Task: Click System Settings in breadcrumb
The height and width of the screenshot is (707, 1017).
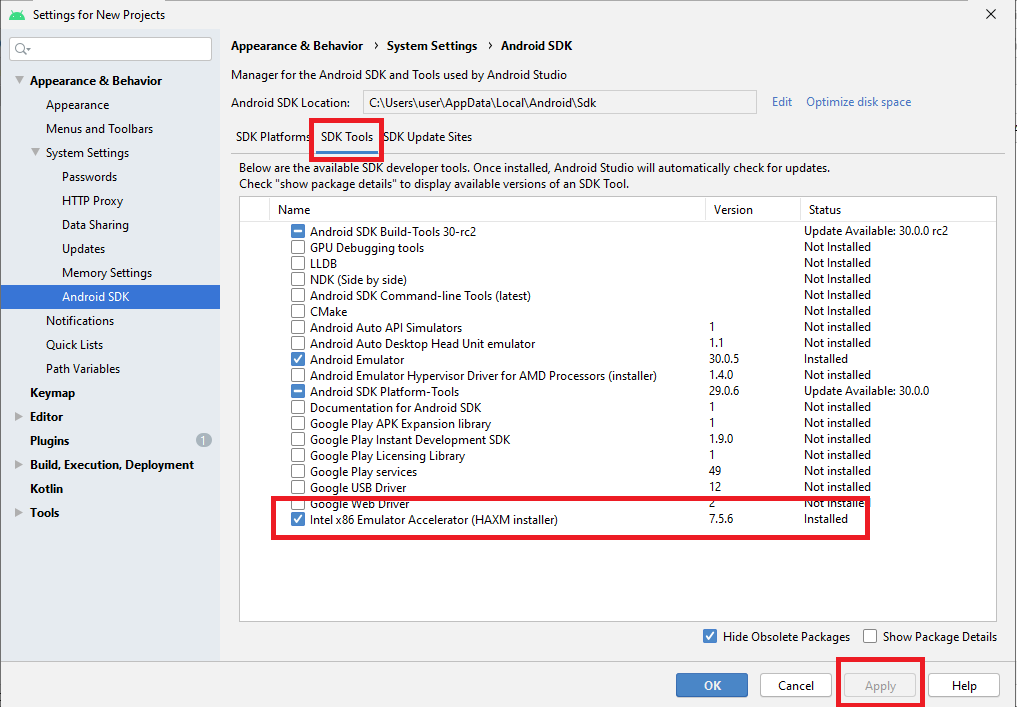Action: click(432, 45)
